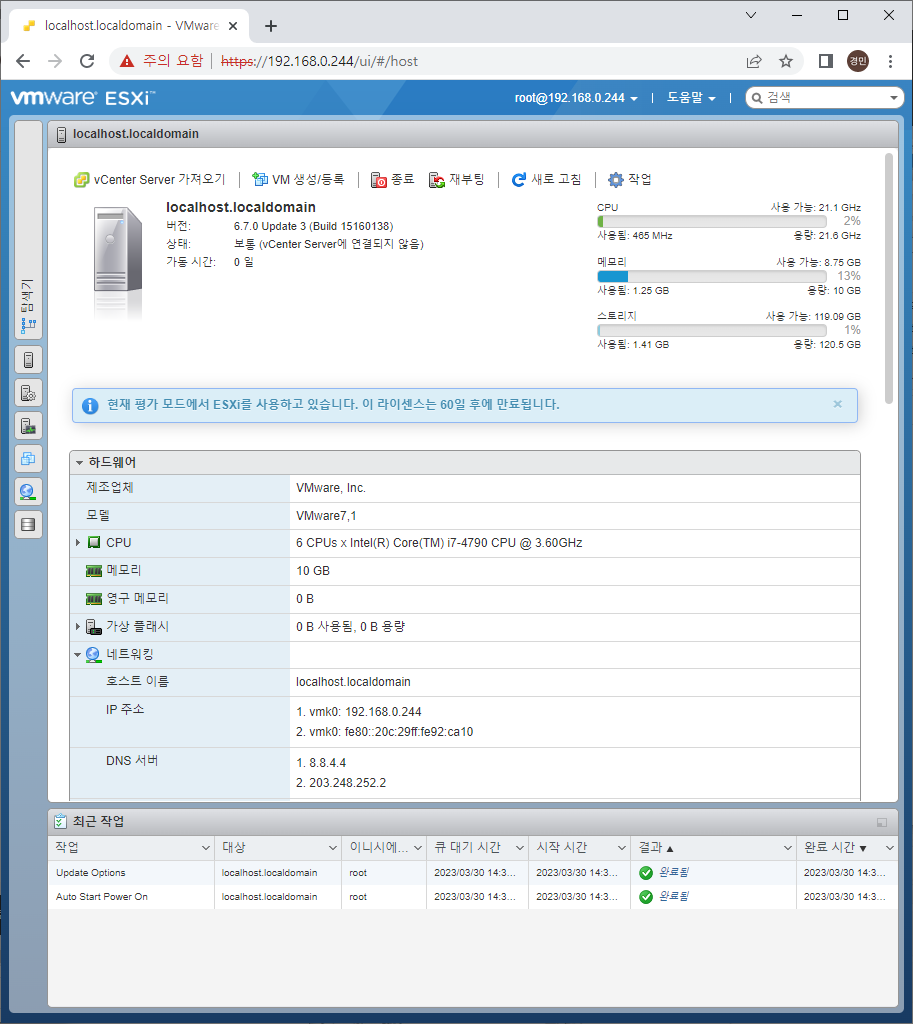Open the search box dropdown arrow
913x1024 pixels.
click(894, 98)
